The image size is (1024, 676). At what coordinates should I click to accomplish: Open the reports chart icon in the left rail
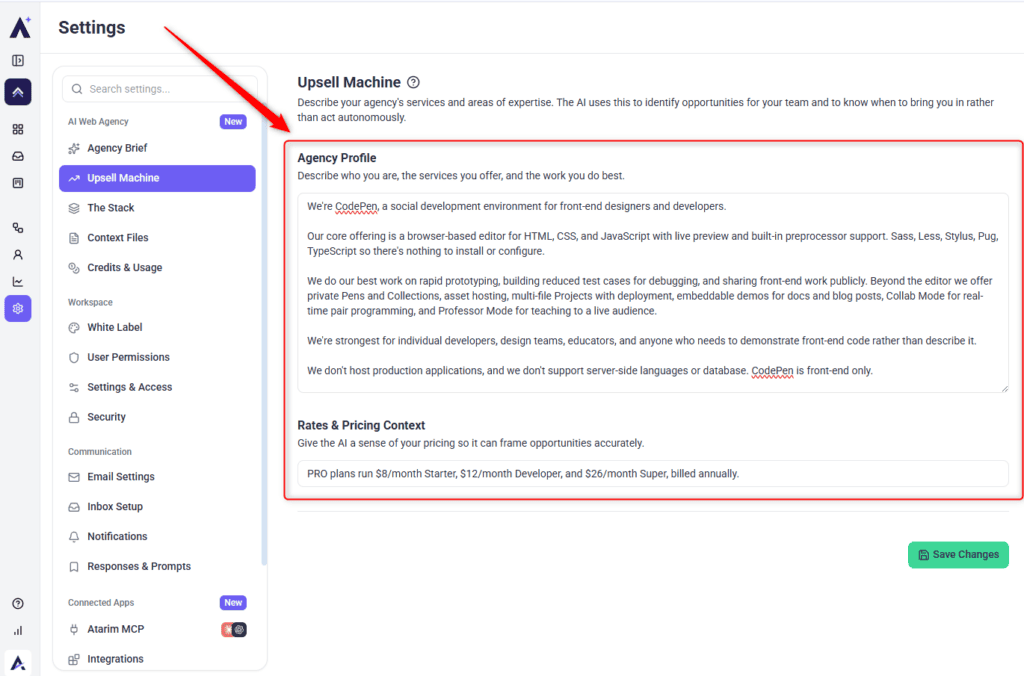tap(18, 282)
